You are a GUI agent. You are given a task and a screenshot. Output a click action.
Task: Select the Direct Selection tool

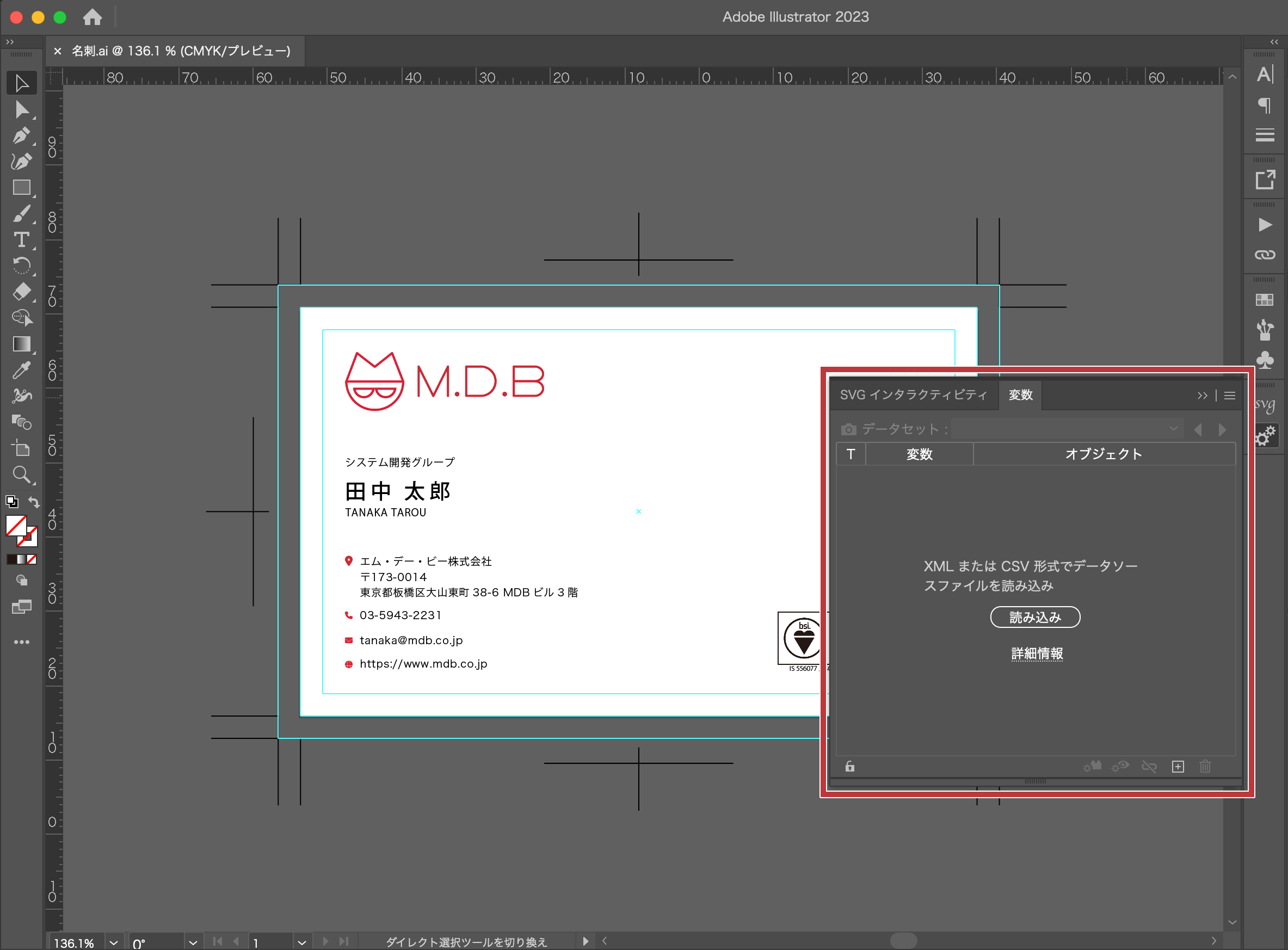[x=22, y=109]
